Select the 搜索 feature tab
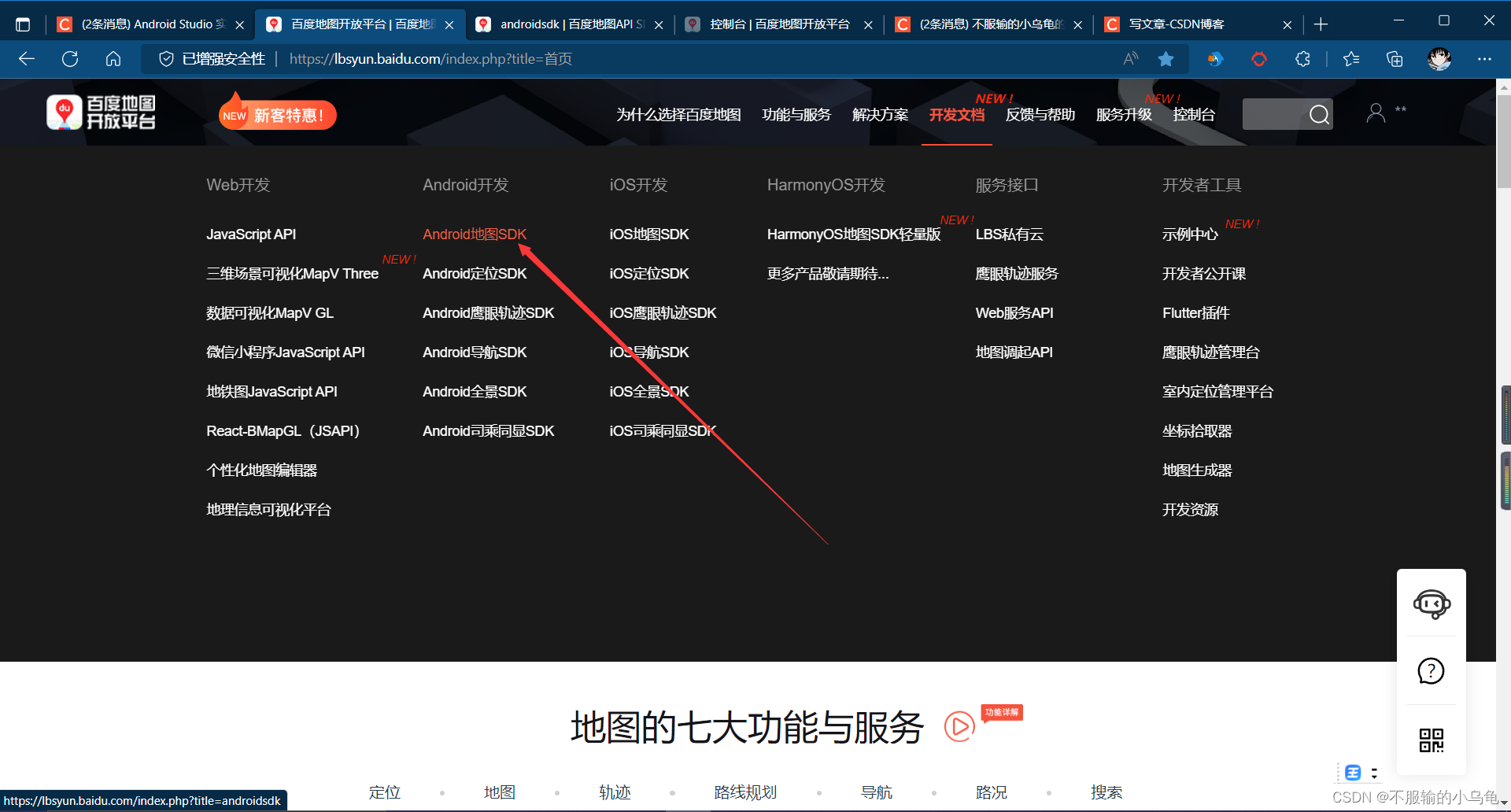The width and height of the screenshot is (1511, 812). [1106, 792]
